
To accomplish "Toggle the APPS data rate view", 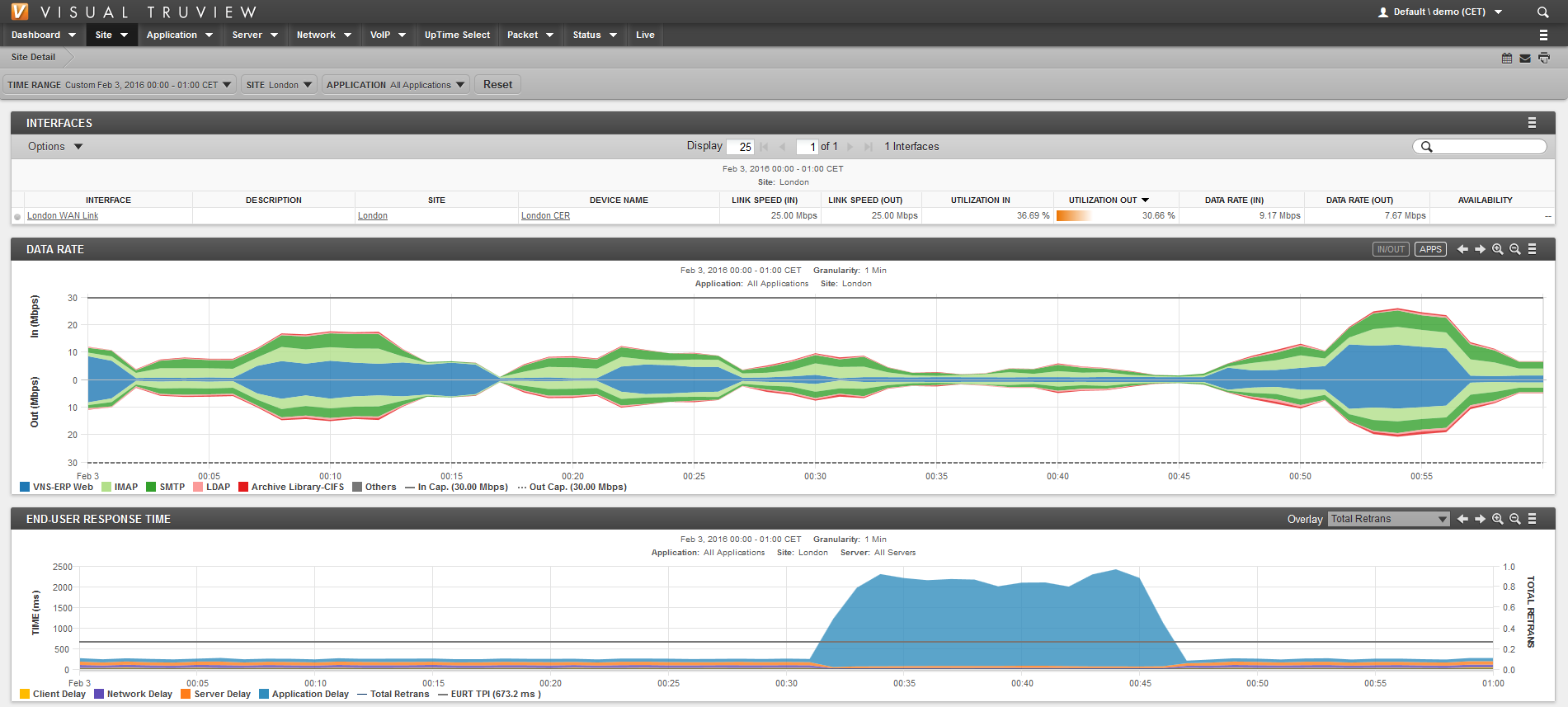I will [1431, 249].
